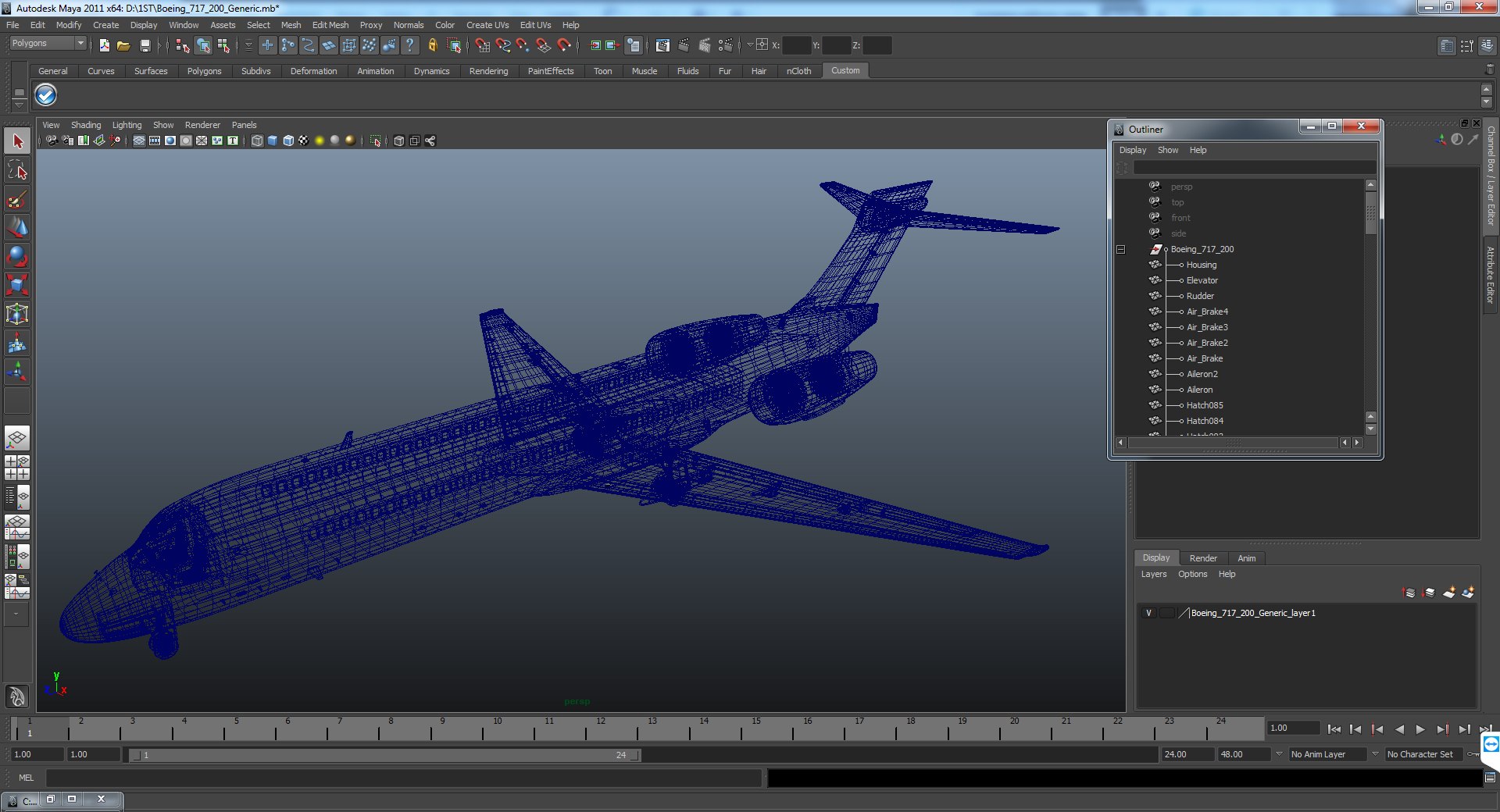Screen dimensions: 1500x812
Task: Toggle smooth shade all cube in viewport
Action: 273,141
